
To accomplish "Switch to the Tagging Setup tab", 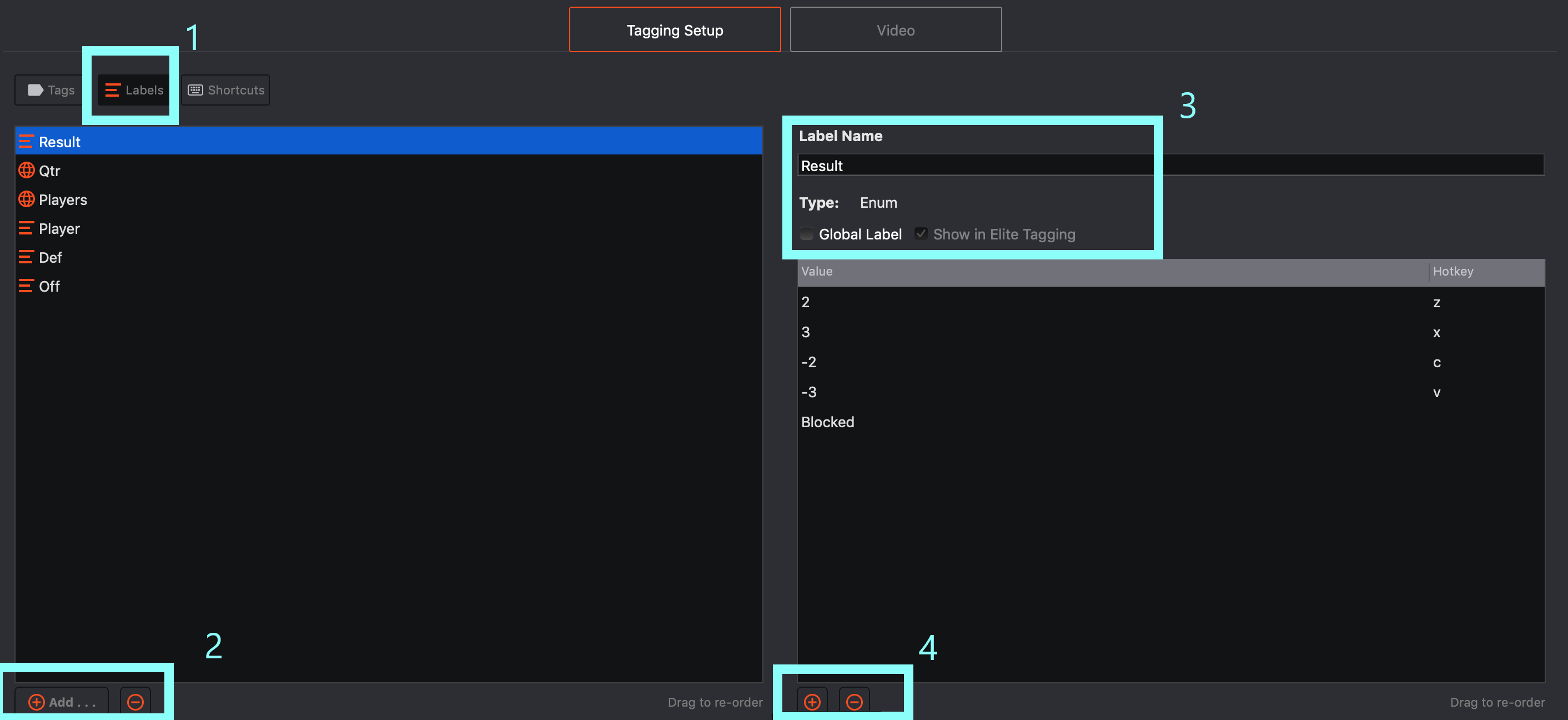I will (675, 30).
